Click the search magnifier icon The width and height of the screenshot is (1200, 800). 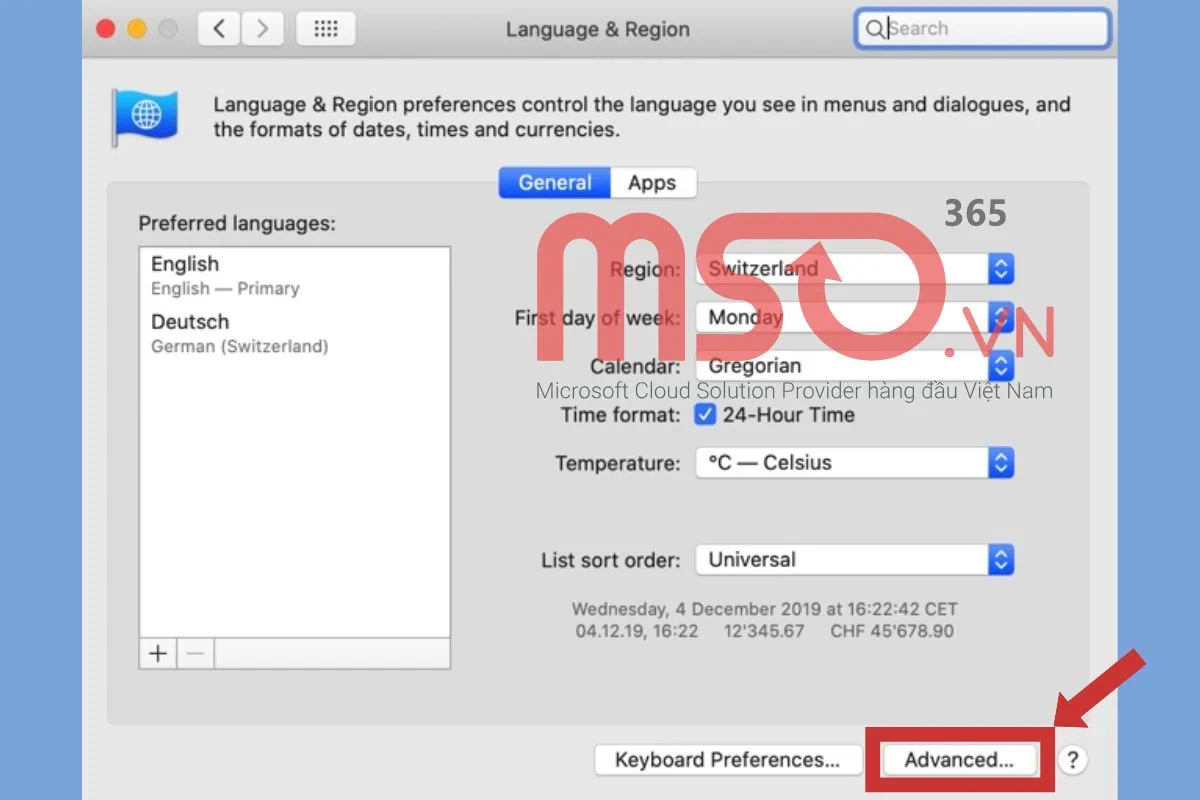click(874, 29)
